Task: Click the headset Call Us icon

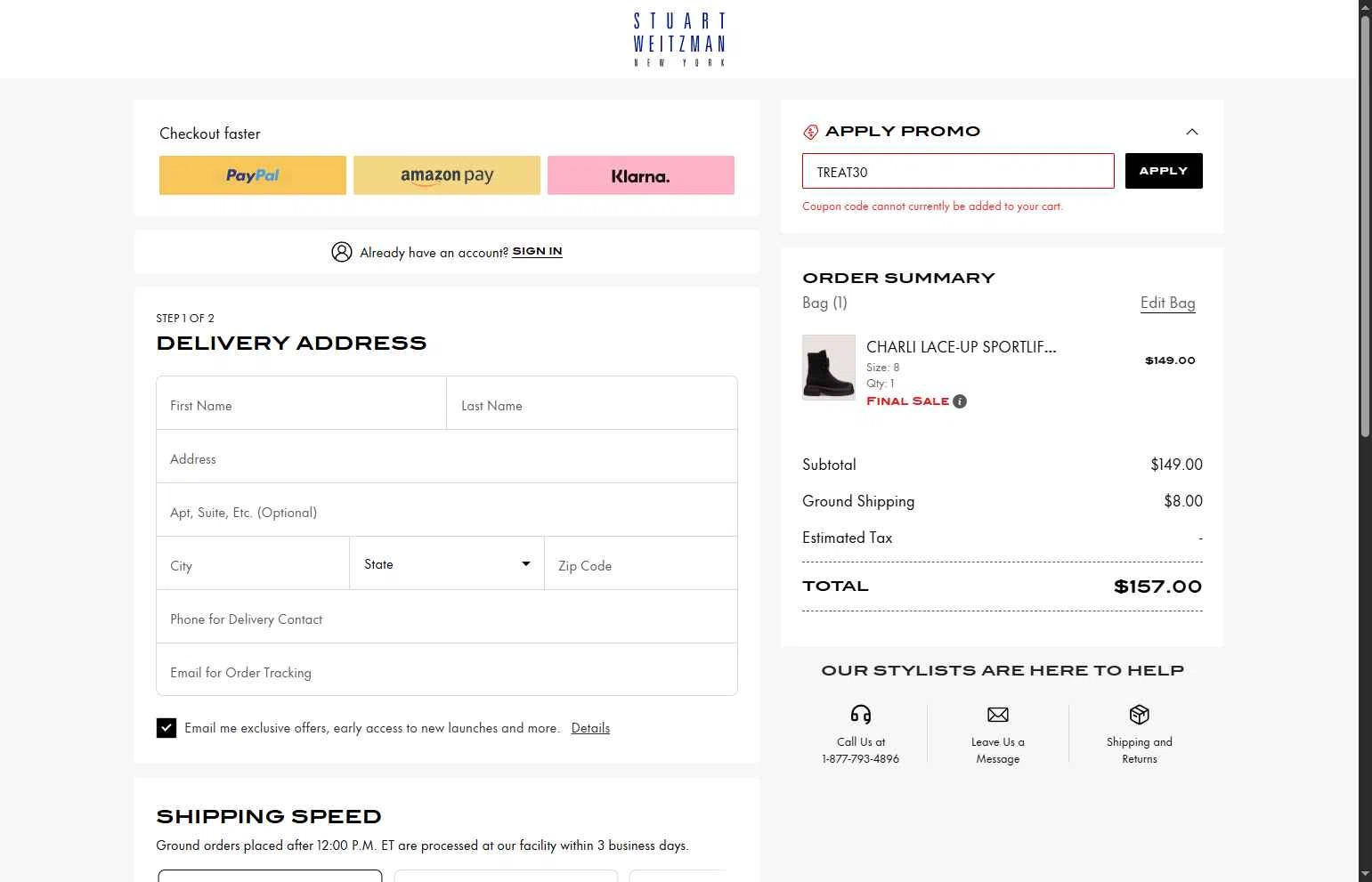Action: pyautogui.click(x=861, y=715)
